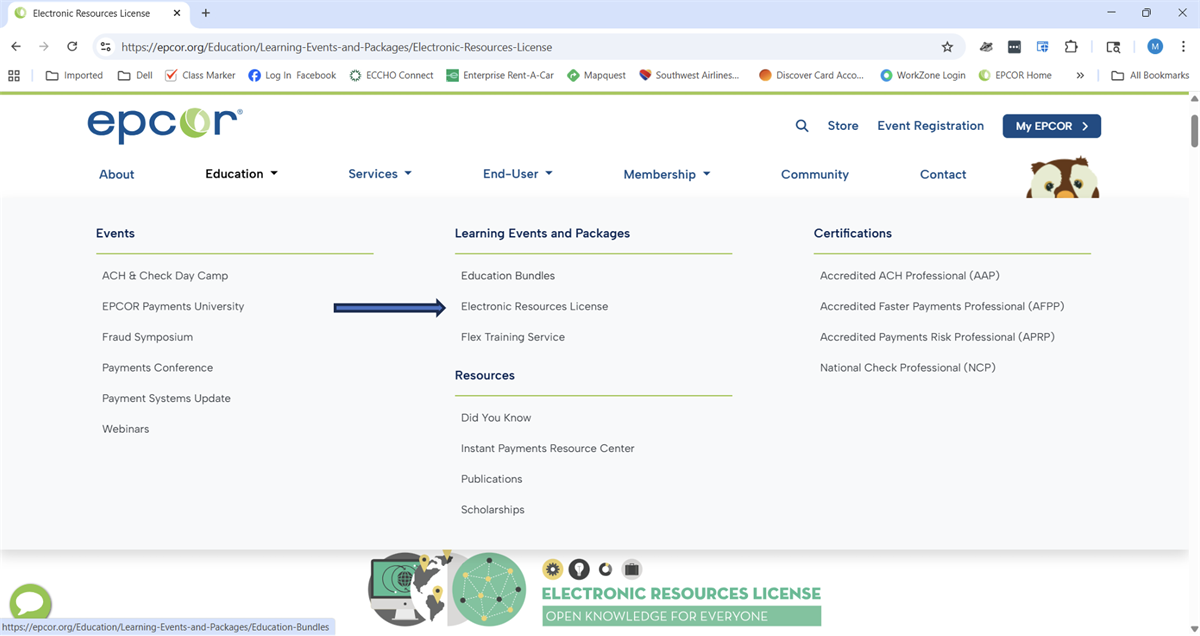This screenshot has width=1200, height=636.
Task: Select Fraud Symposium
Action: [147, 337]
